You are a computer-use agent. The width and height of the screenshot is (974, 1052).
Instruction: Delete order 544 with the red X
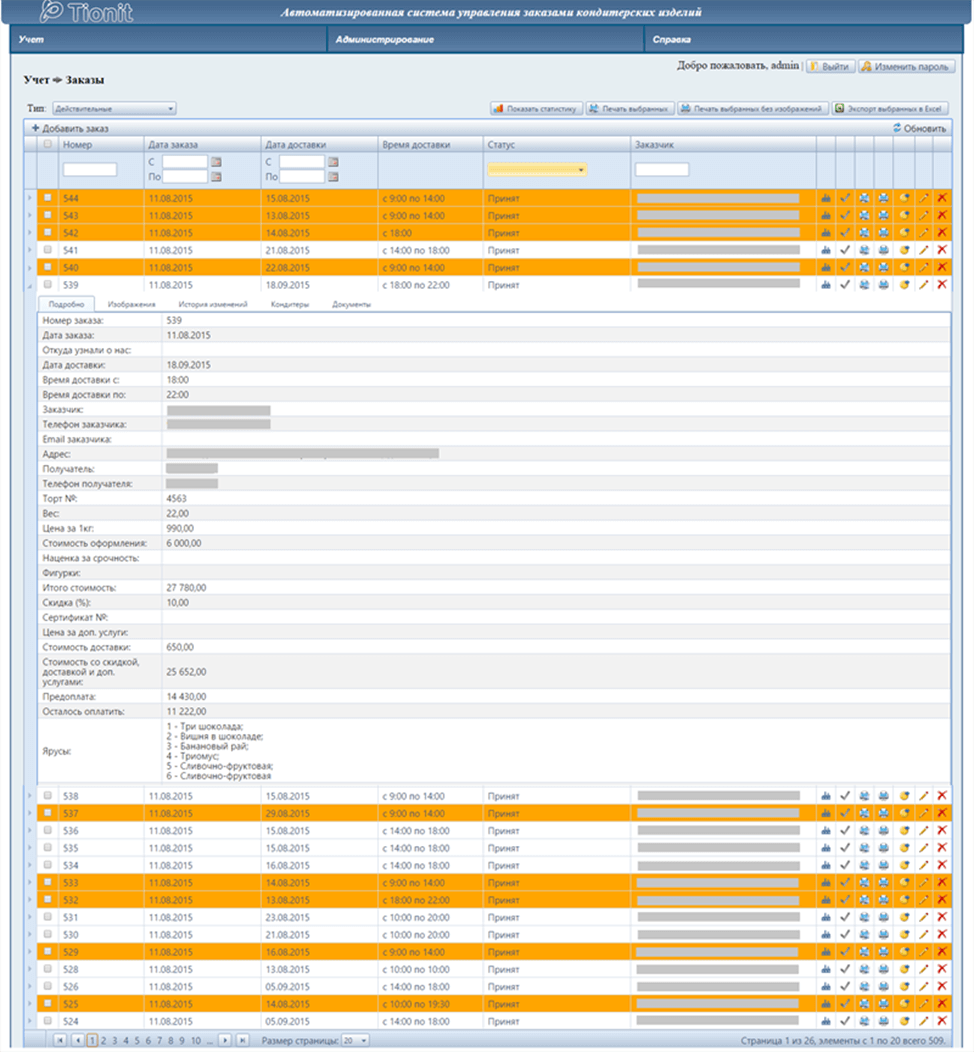942,198
